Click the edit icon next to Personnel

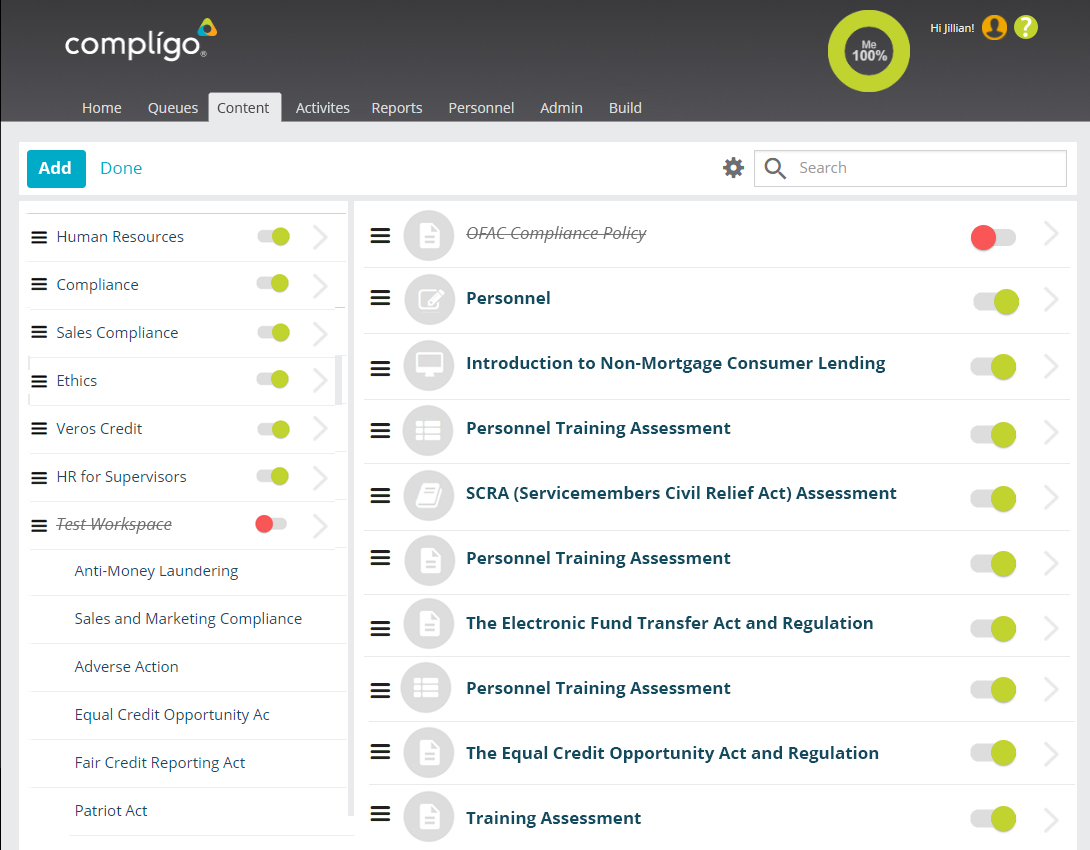tap(429, 299)
